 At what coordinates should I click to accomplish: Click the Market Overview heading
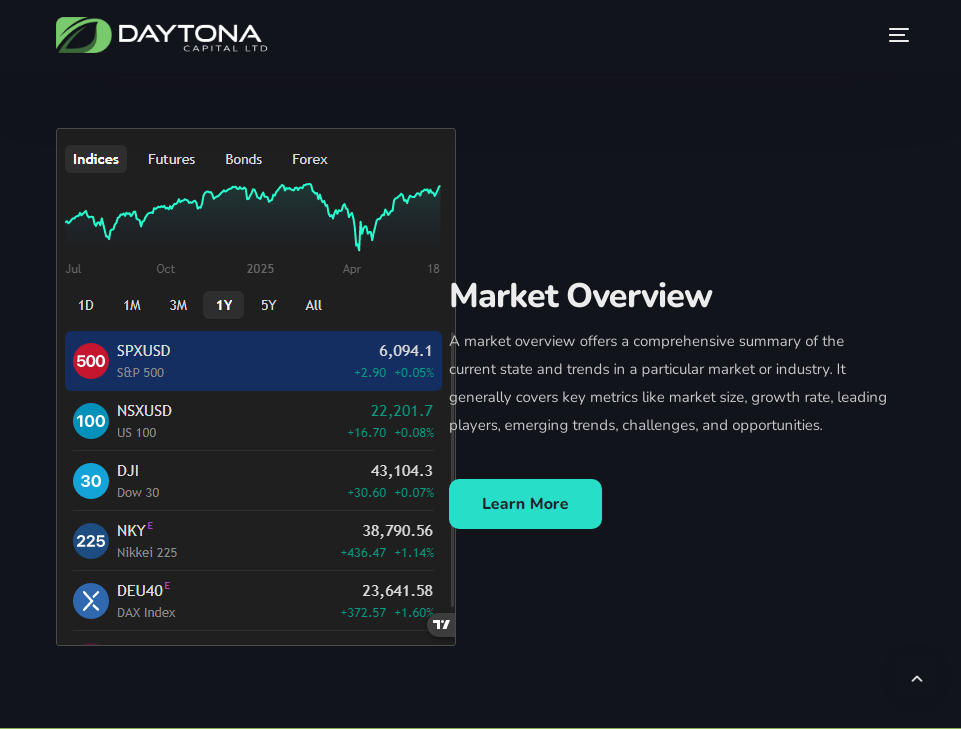pyautogui.click(x=580, y=296)
